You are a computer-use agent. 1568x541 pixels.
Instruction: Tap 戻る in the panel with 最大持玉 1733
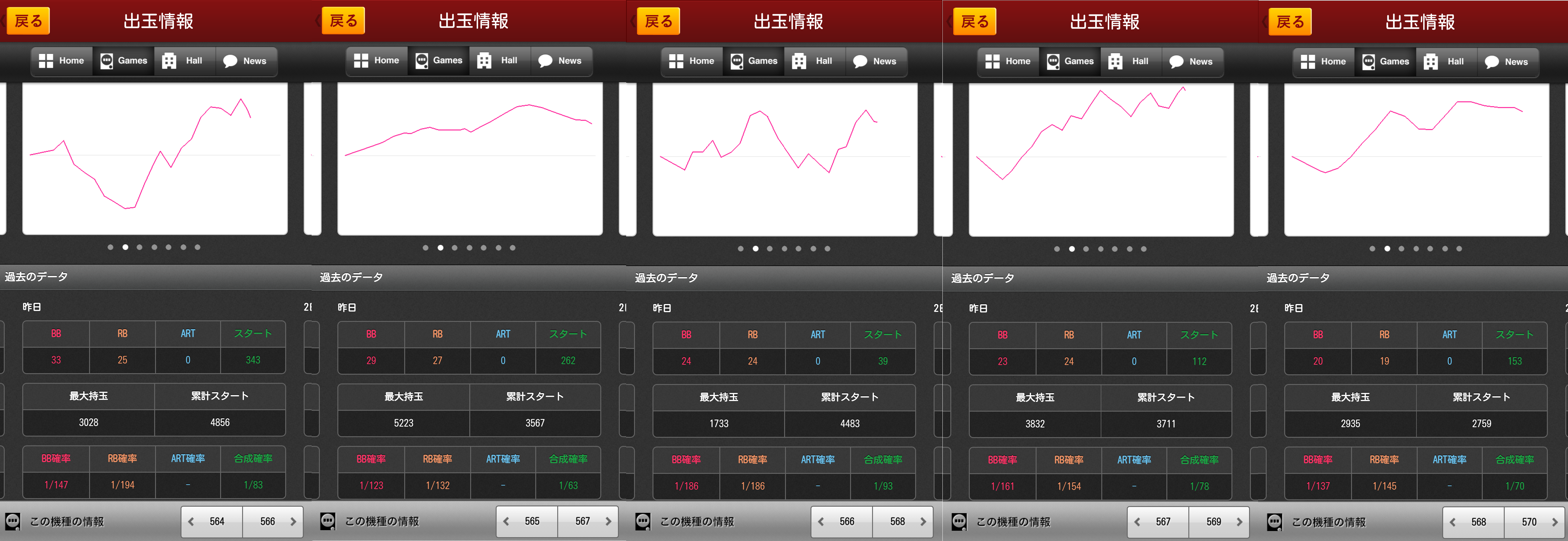(658, 21)
